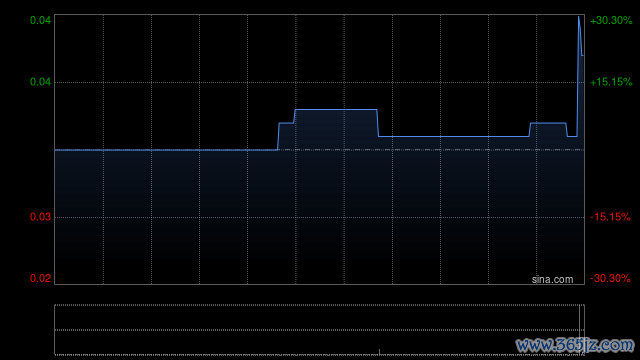Click the dotted middle line of the volume panel
Image resolution: width=640 pixels, height=360 pixels.
click(x=319, y=330)
